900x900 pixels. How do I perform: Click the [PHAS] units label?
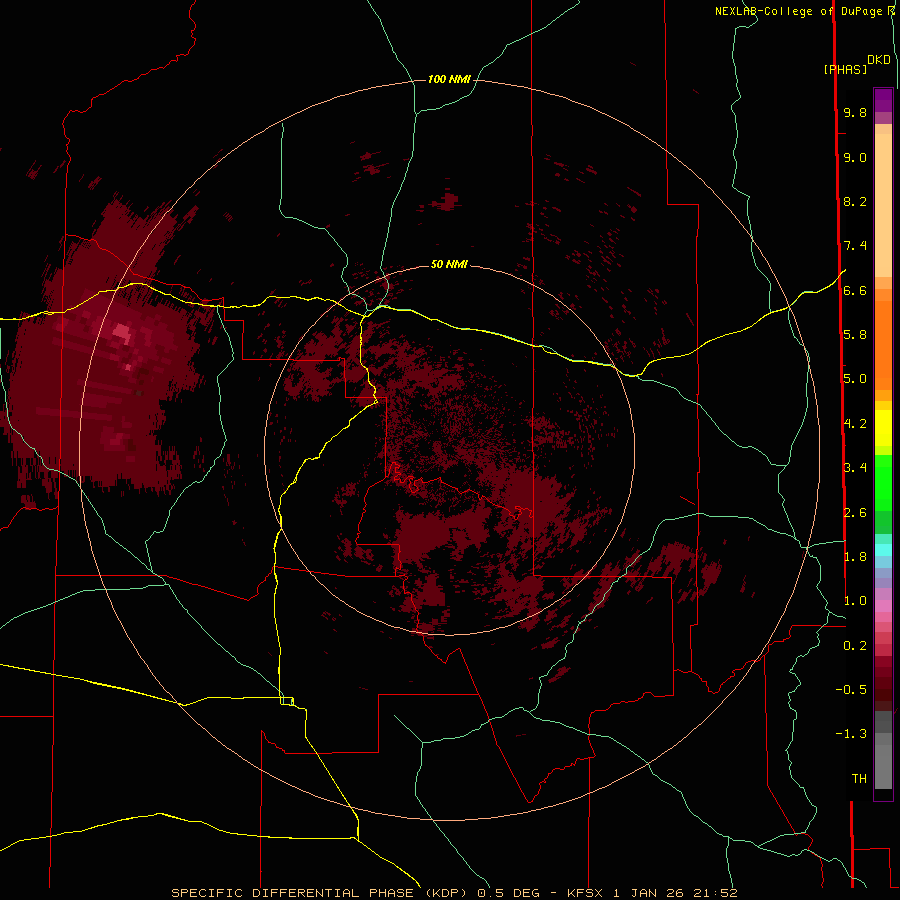(845, 70)
